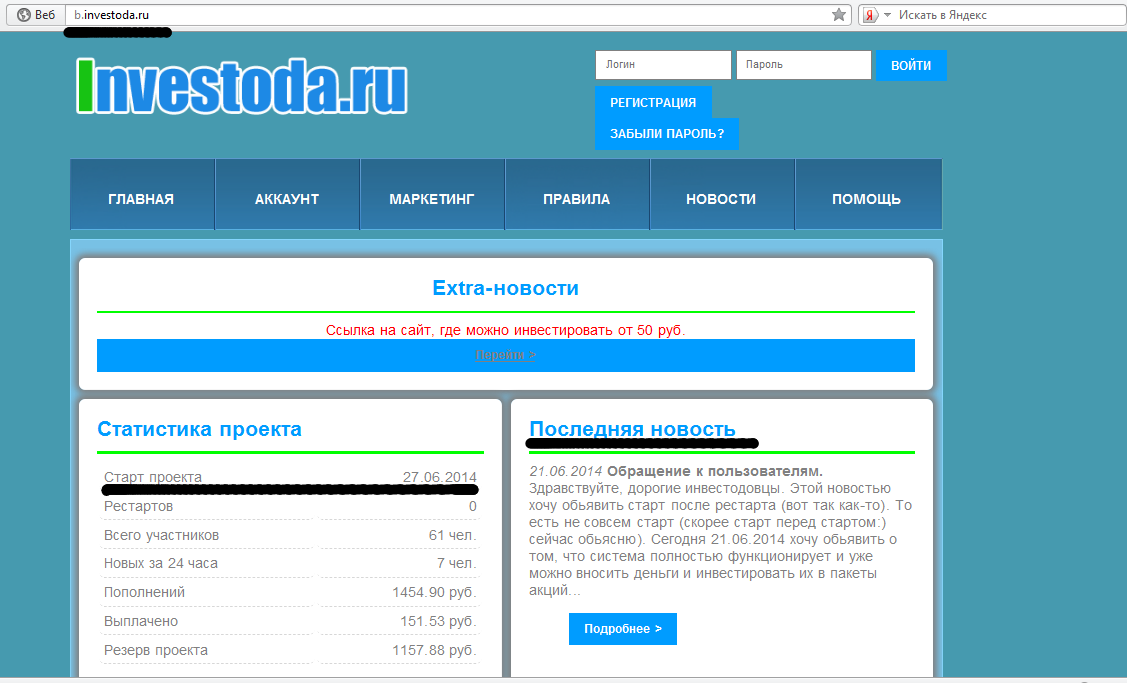Image resolution: width=1127 pixels, height=683 pixels.
Task: Click the Подробнее > button under the news
Action: click(622, 629)
